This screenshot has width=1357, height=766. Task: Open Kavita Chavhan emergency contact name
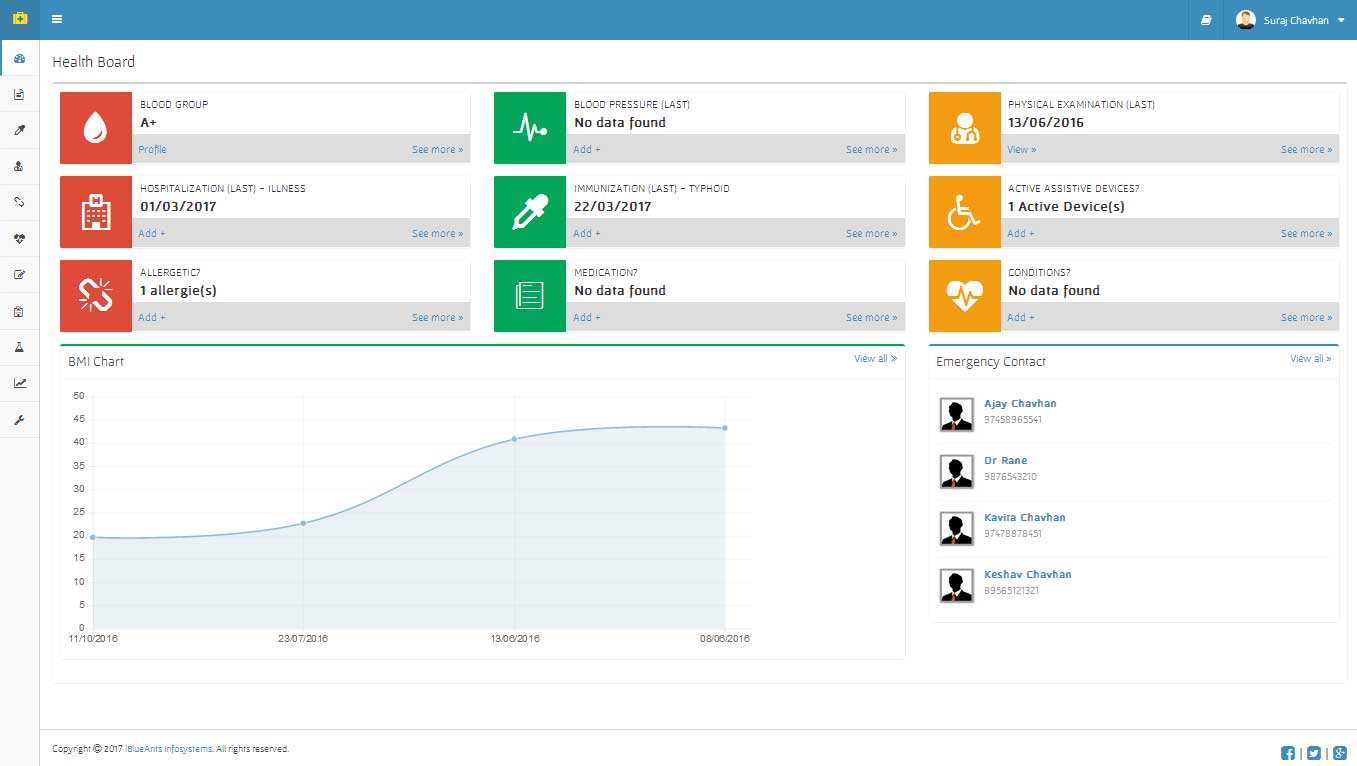1025,518
